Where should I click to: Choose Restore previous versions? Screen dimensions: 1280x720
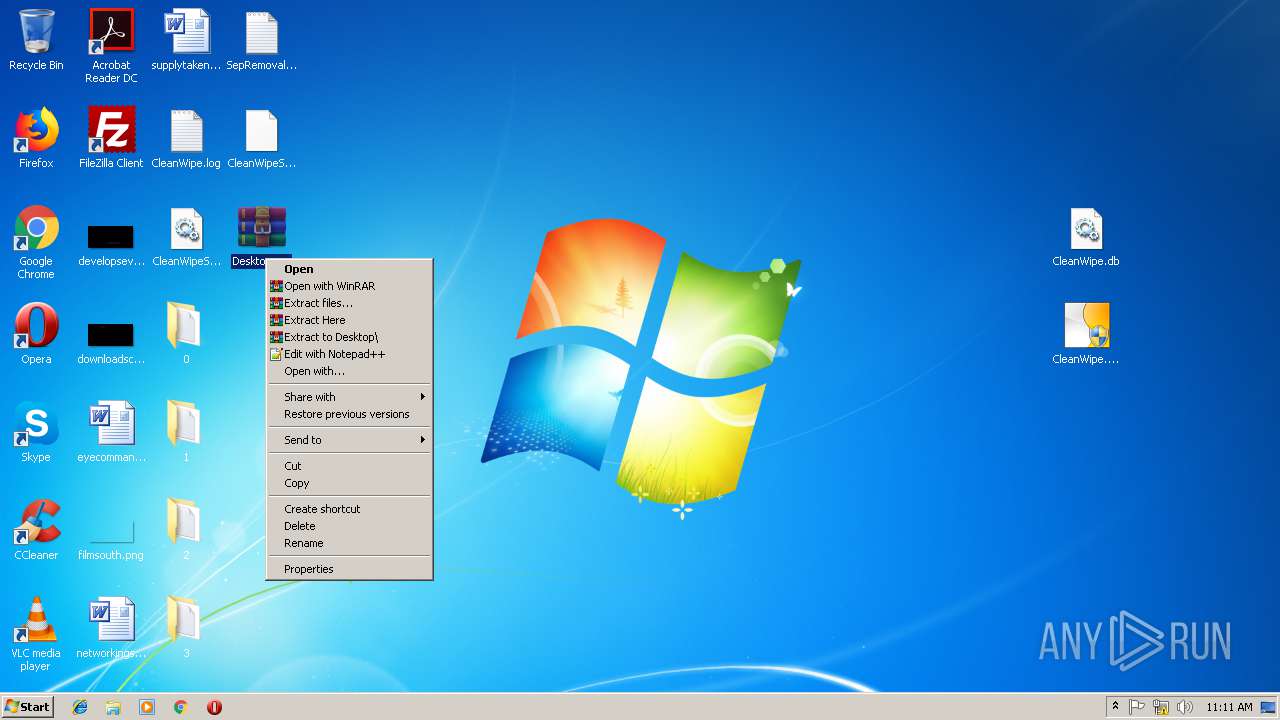(349, 414)
